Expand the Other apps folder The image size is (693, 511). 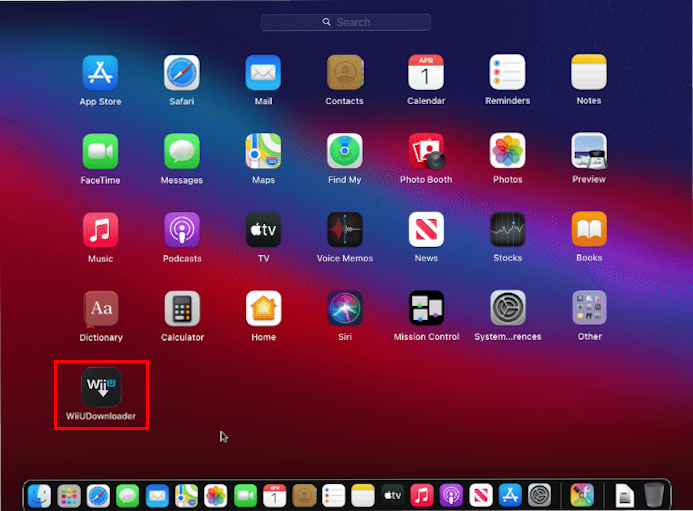589,308
